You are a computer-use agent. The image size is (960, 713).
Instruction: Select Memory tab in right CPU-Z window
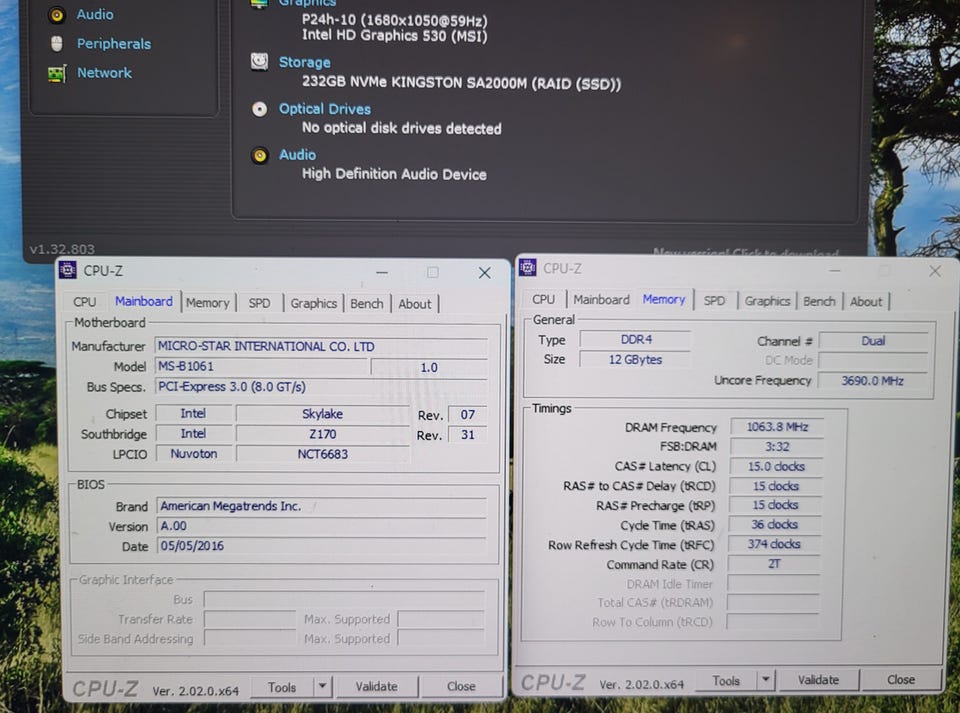coord(664,299)
